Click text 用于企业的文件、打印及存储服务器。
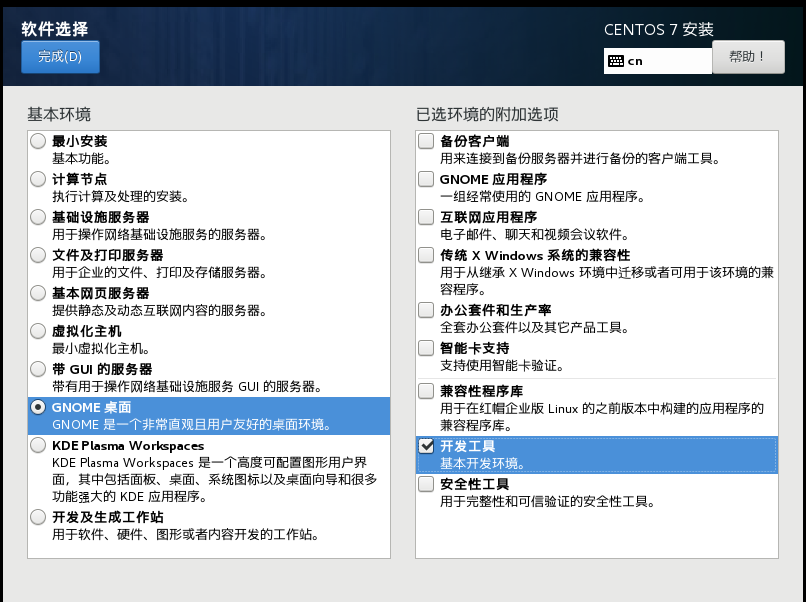The height and width of the screenshot is (602, 806). [x=162, y=272]
